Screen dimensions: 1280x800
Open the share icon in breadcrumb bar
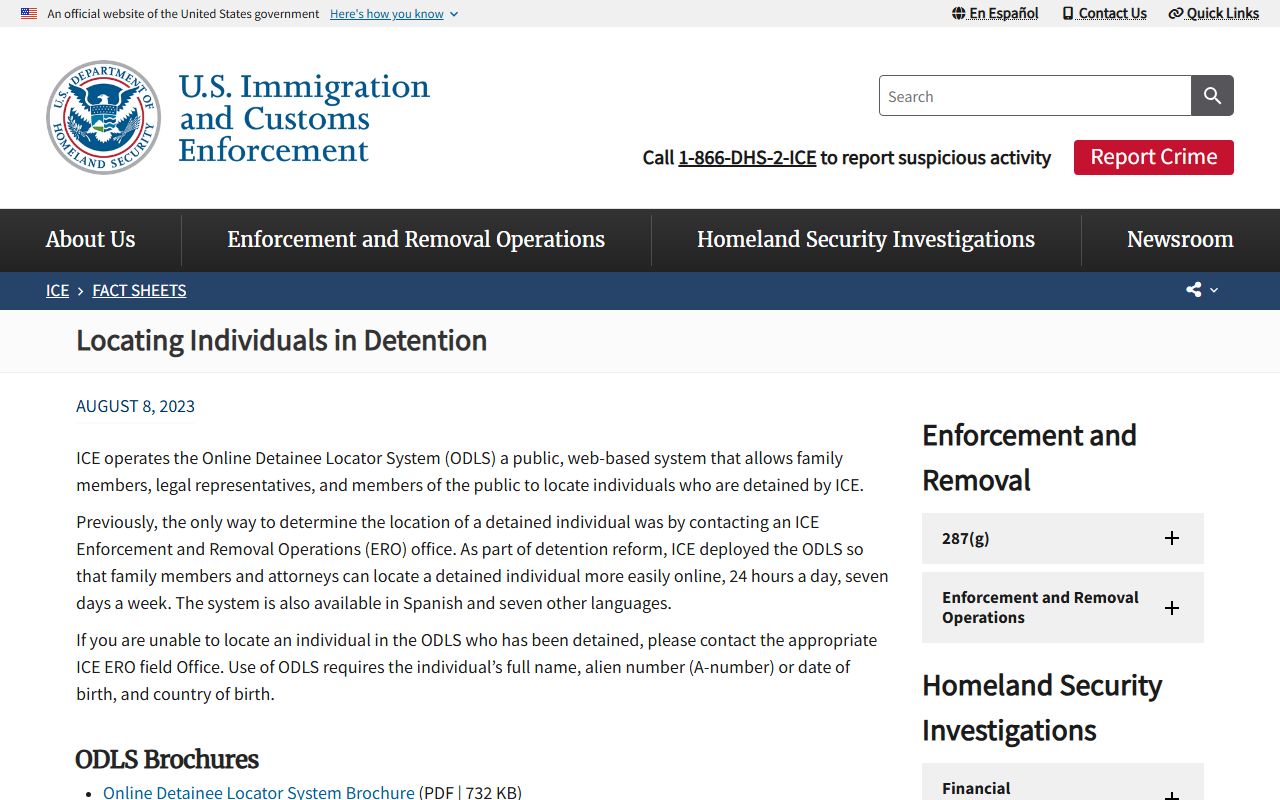(x=1201, y=290)
